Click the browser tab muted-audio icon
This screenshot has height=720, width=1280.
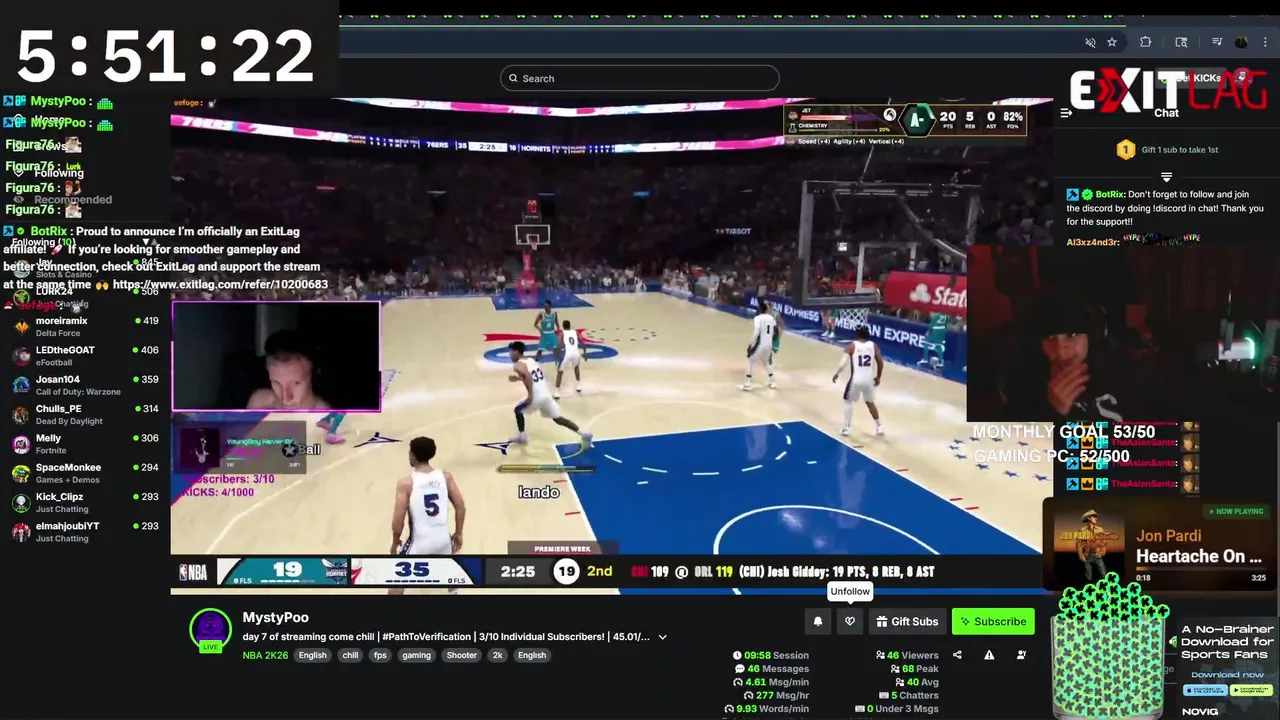click(x=1090, y=42)
